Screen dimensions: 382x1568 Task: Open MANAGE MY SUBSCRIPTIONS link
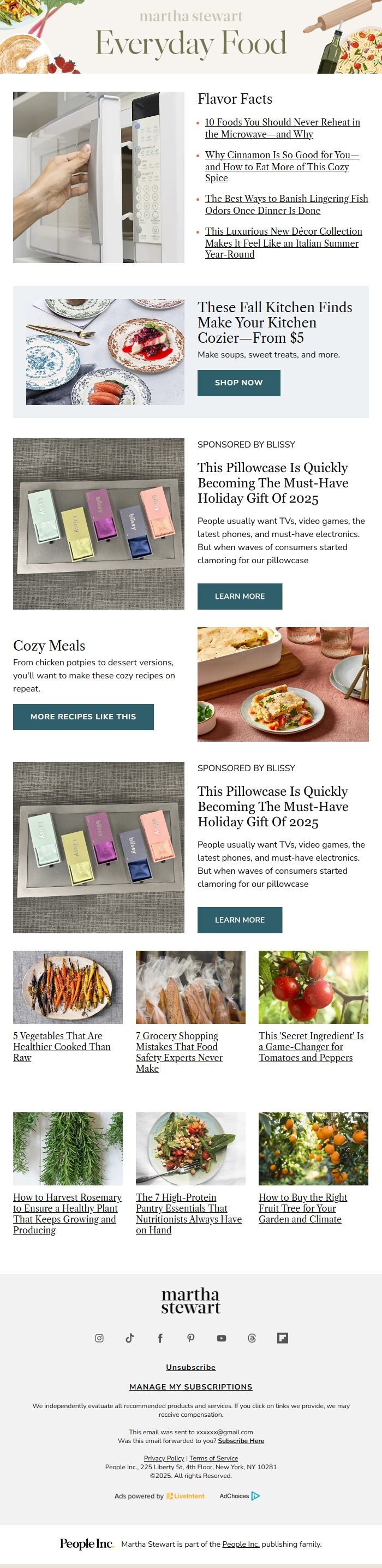pyautogui.click(x=191, y=1387)
